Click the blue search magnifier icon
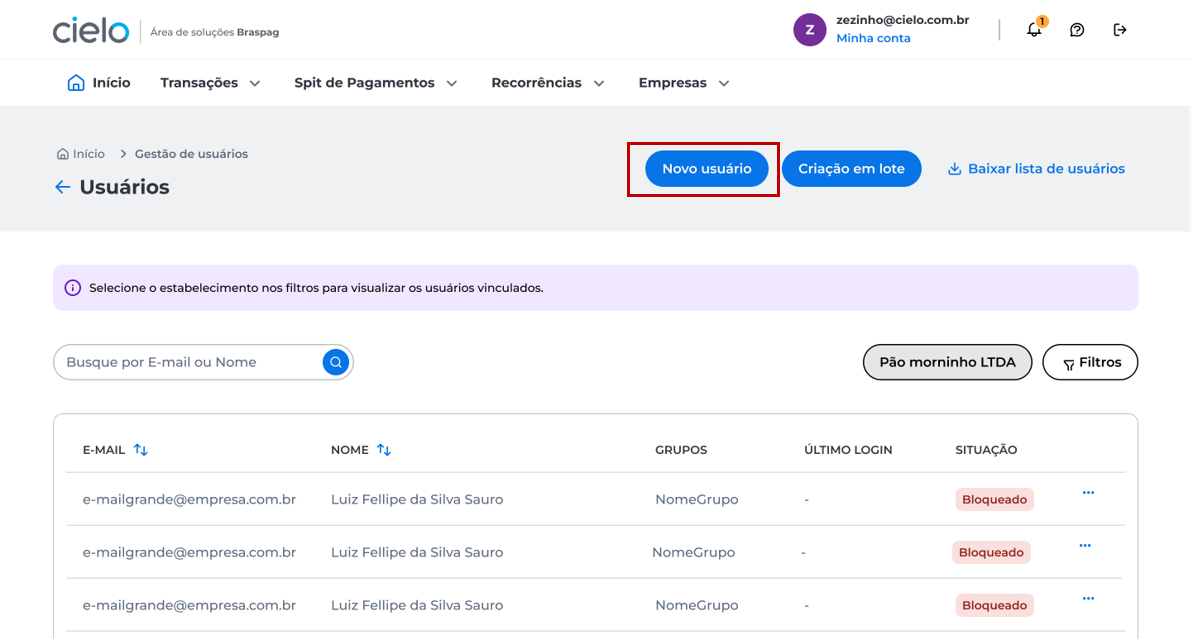 coord(335,362)
